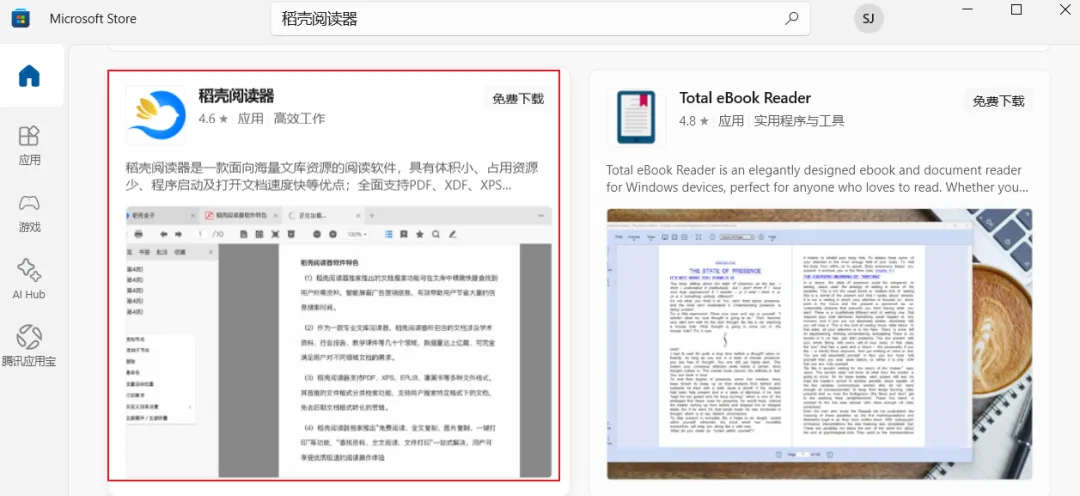The width and height of the screenshot is (1080, 496).
Task: Click the search box containing 稻壳阅读器
Action: tap(540, 19)
